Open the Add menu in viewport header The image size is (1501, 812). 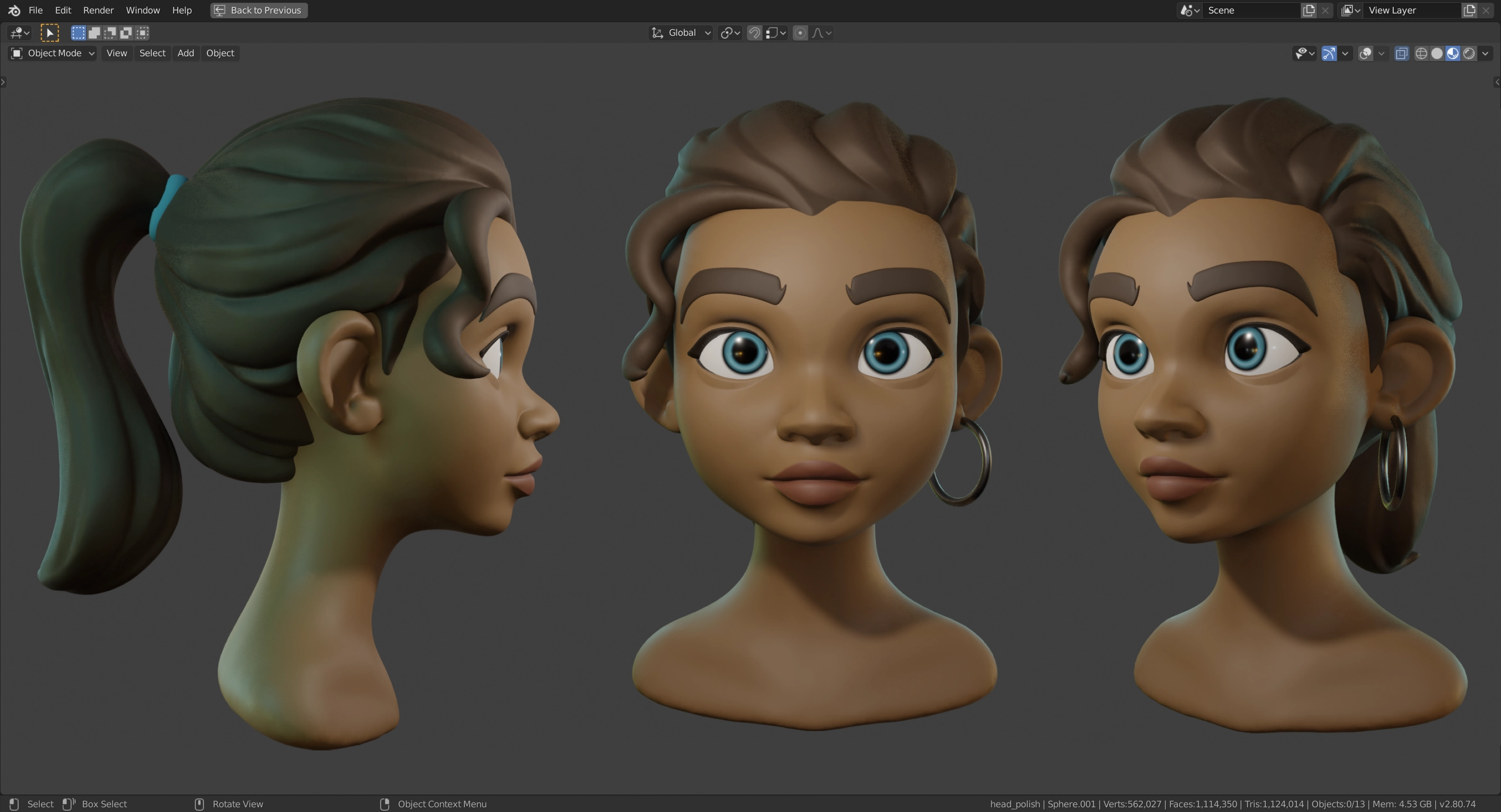coord(186,53)
